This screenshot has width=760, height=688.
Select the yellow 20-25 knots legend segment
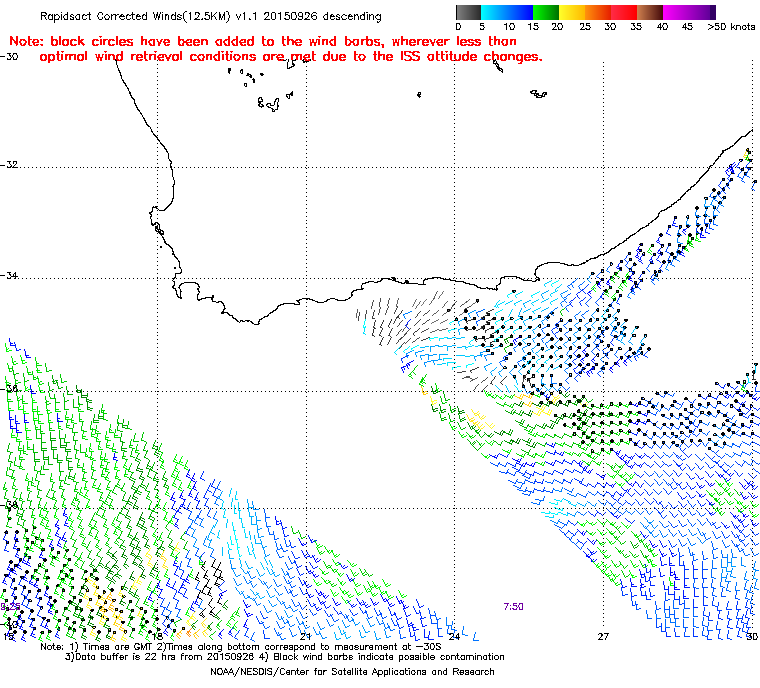coord(572,12)
